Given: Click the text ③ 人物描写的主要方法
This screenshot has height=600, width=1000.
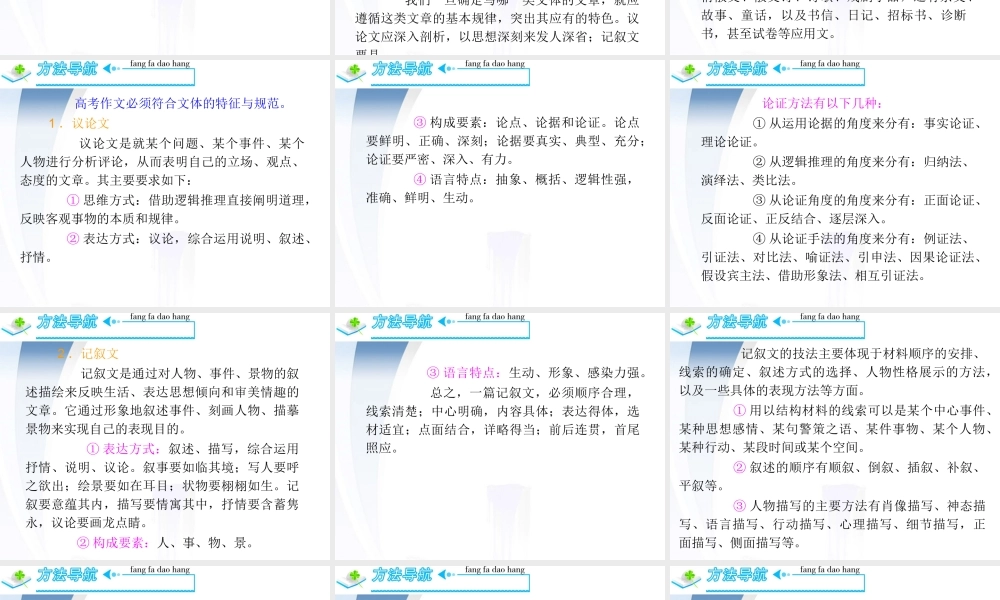Looking at the screenshot, I should coord(859,506).
